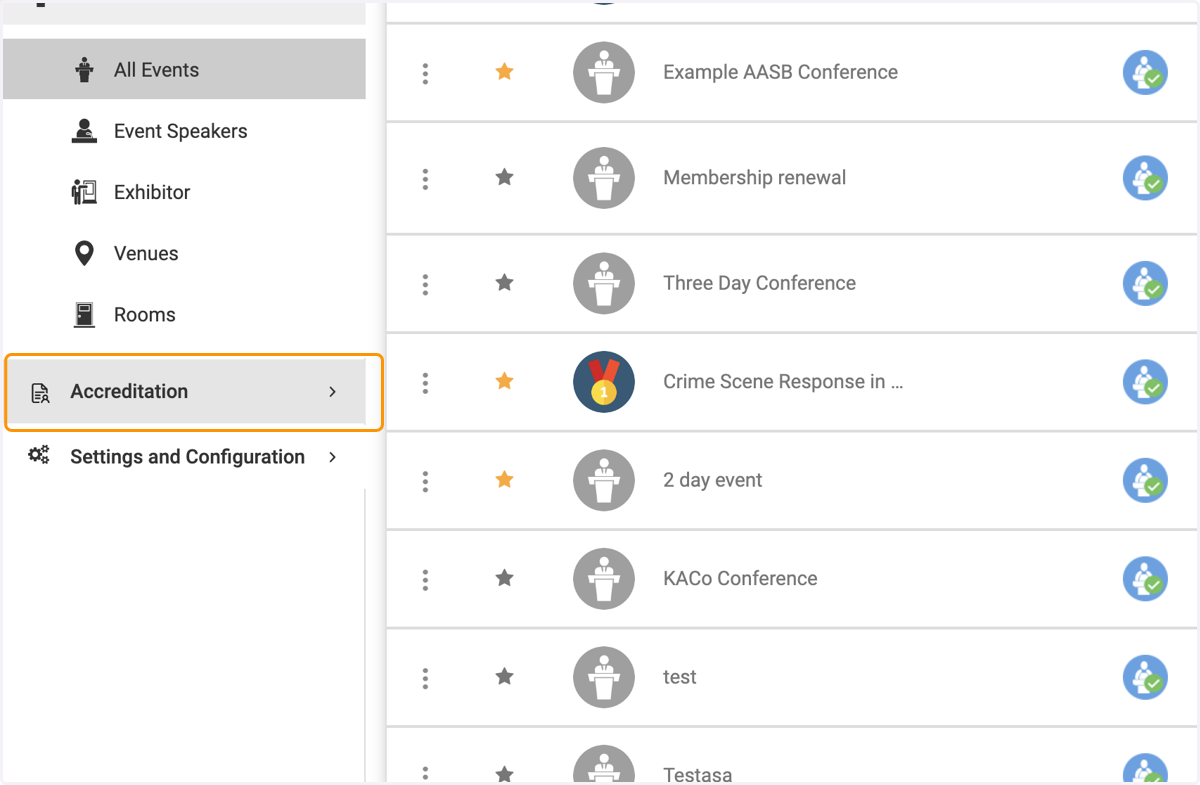Click Three Day Conference podium avatar

tap(604, 283)
